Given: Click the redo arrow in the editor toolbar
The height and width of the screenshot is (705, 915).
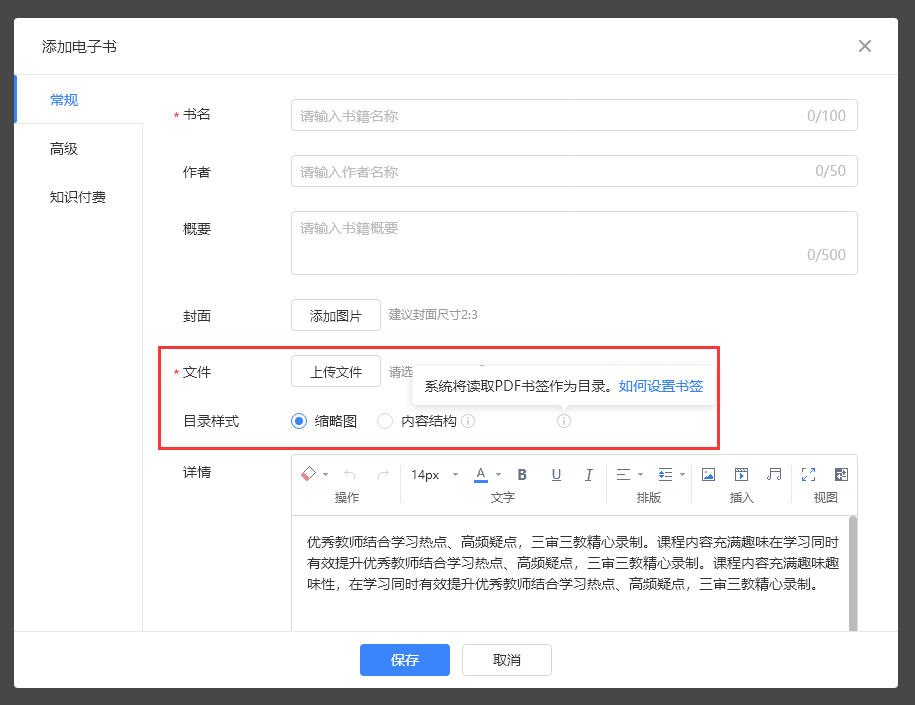Looking at the screenshot, I should point(384,474).
